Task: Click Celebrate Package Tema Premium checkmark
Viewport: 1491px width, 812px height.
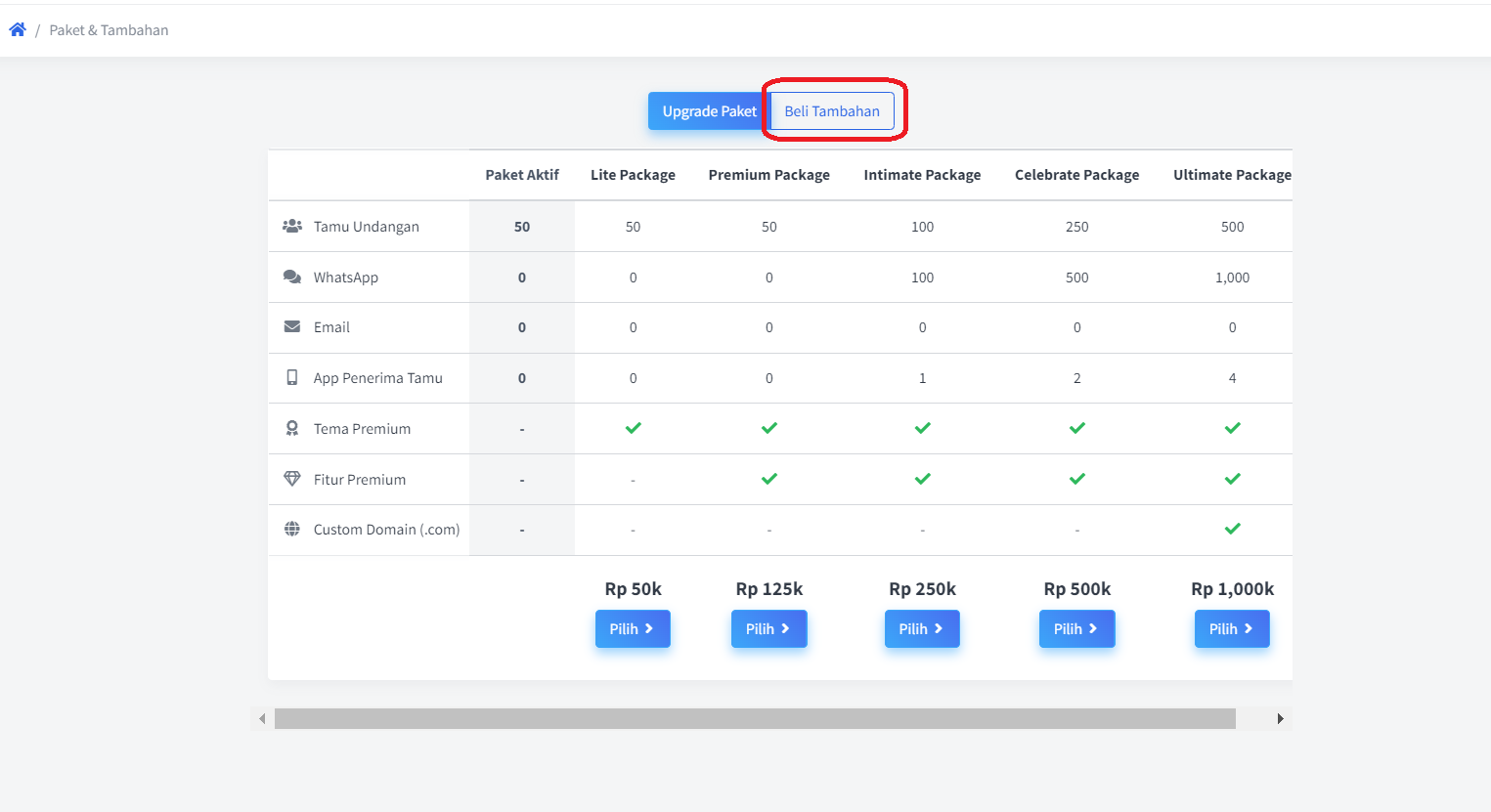Action: [x=1077, y=428]
